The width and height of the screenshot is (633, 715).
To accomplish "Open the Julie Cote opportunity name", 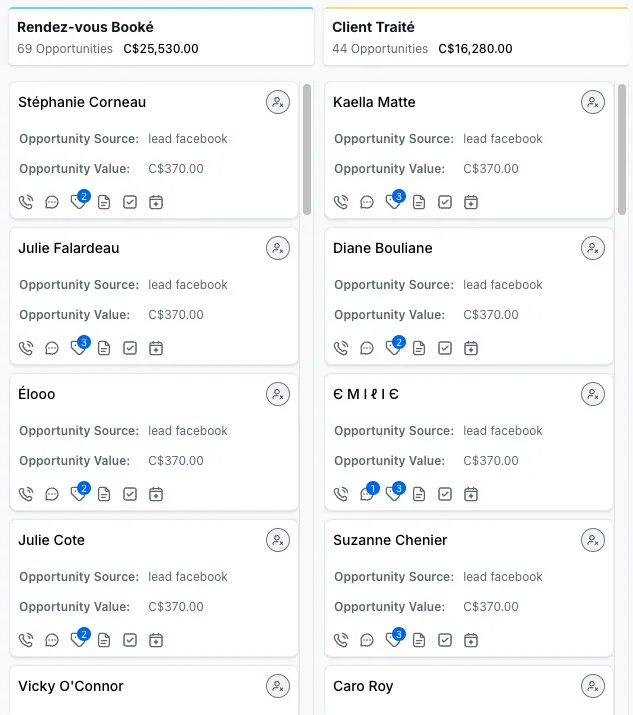I will point(51,540).
